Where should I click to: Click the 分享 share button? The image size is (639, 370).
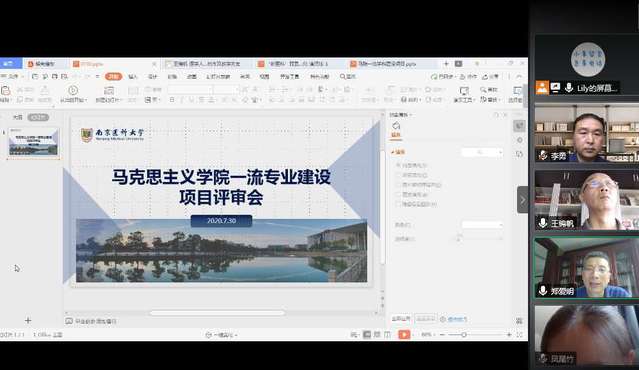(491, 77)
